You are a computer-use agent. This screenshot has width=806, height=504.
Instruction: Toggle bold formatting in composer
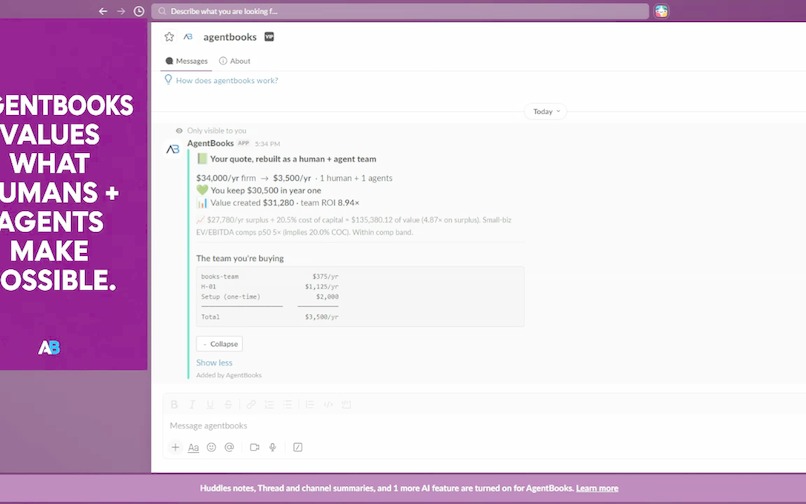[x=174, y=405]
